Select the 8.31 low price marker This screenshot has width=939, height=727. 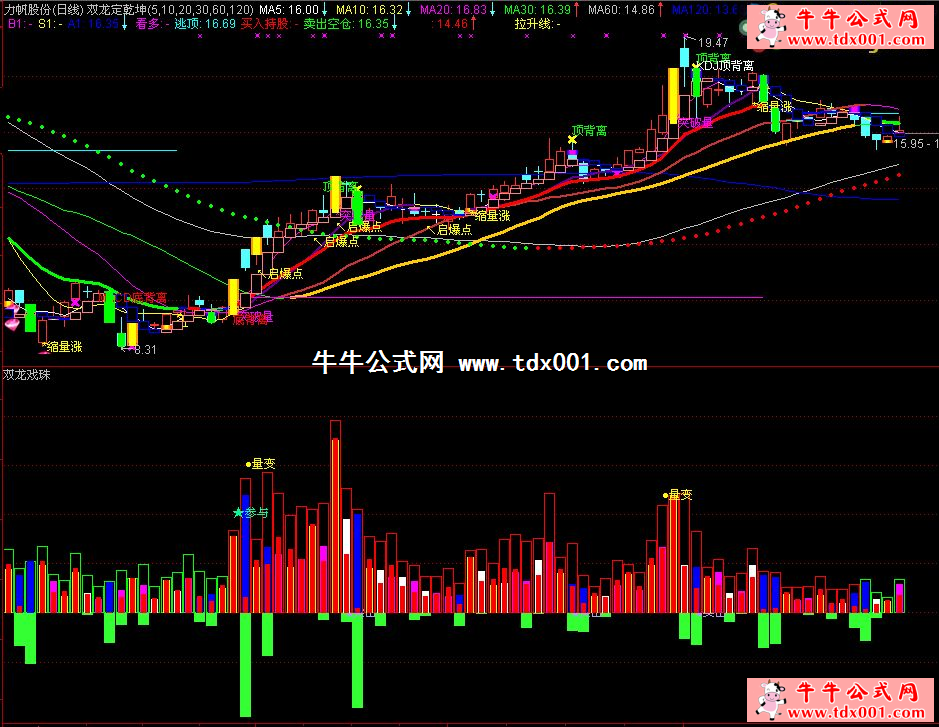[143, 349]
